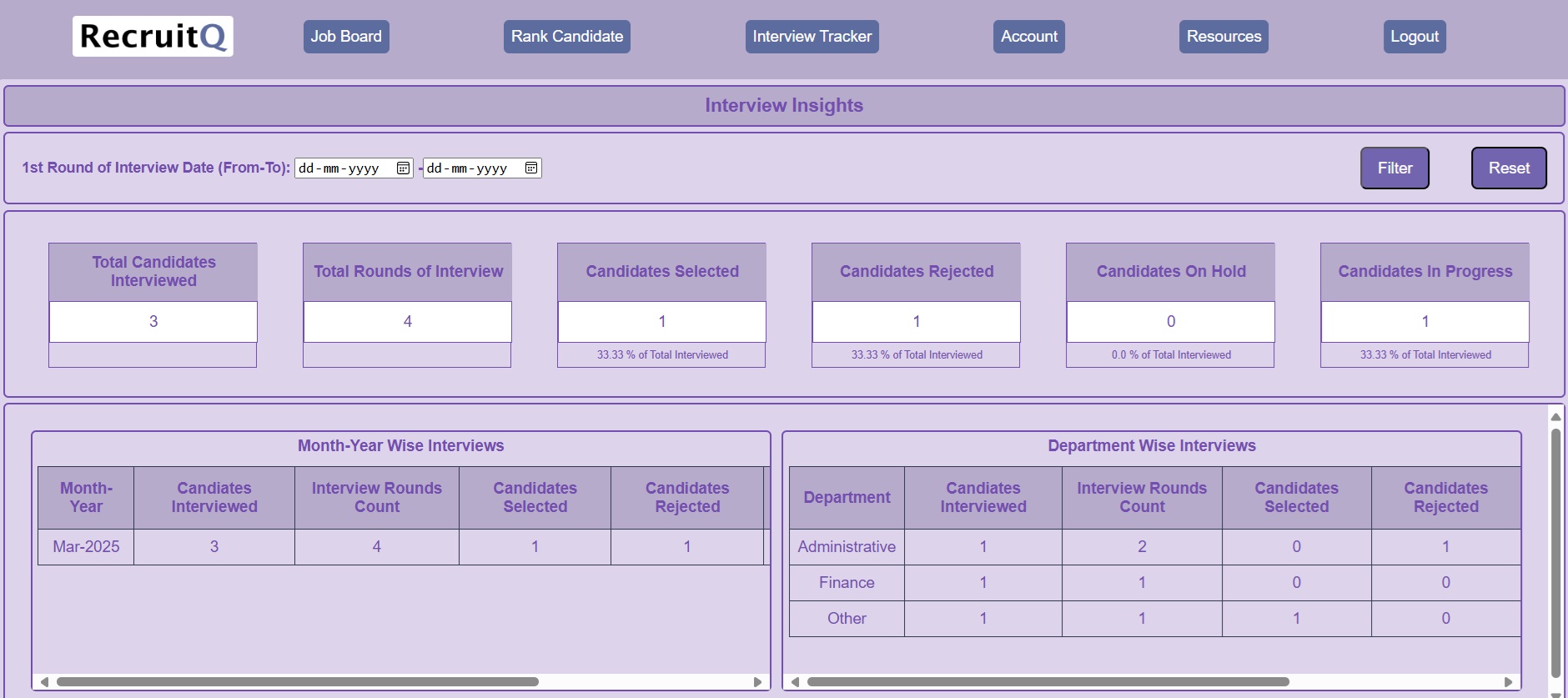Image resolution: width=1568 pixels, height=698 pixels.
Task: Open calendar picker for To date
Action: coord(531,168)
